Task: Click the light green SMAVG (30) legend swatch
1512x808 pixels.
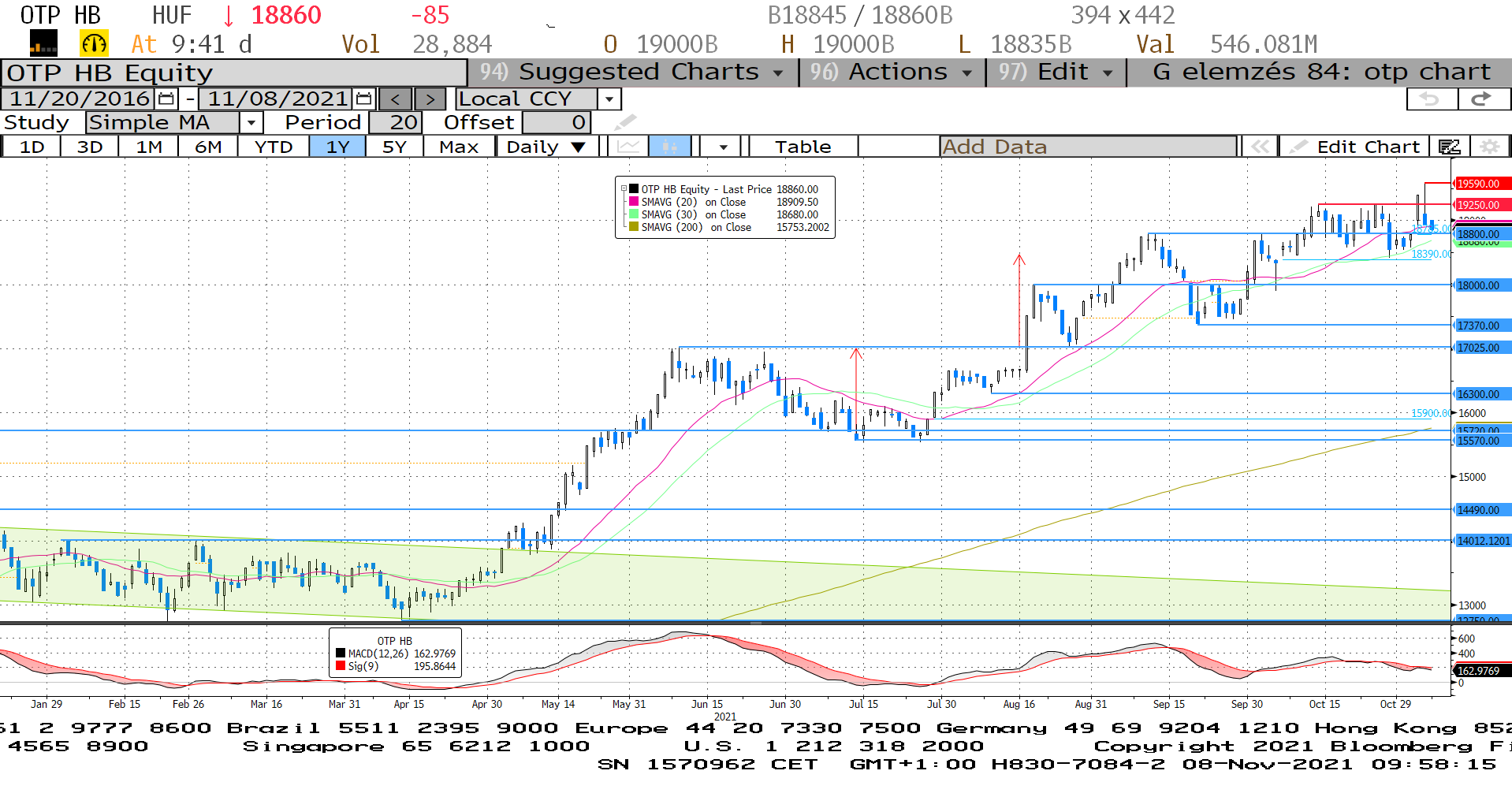Action: [633, 214]
